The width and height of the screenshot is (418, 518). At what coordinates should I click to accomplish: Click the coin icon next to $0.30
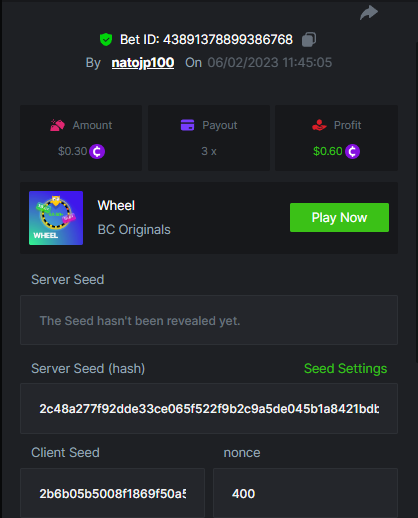pyautogui.click(x=97, y=152)
